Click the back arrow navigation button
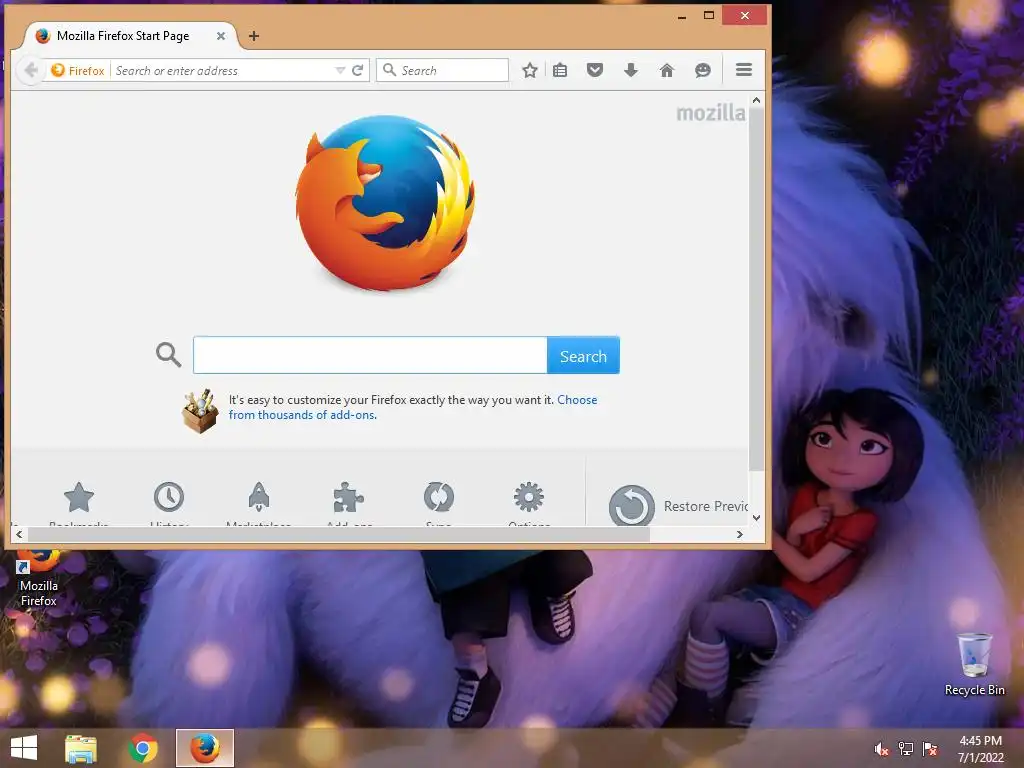Viewport: 1024px width, 768px height. coord(31,70)
